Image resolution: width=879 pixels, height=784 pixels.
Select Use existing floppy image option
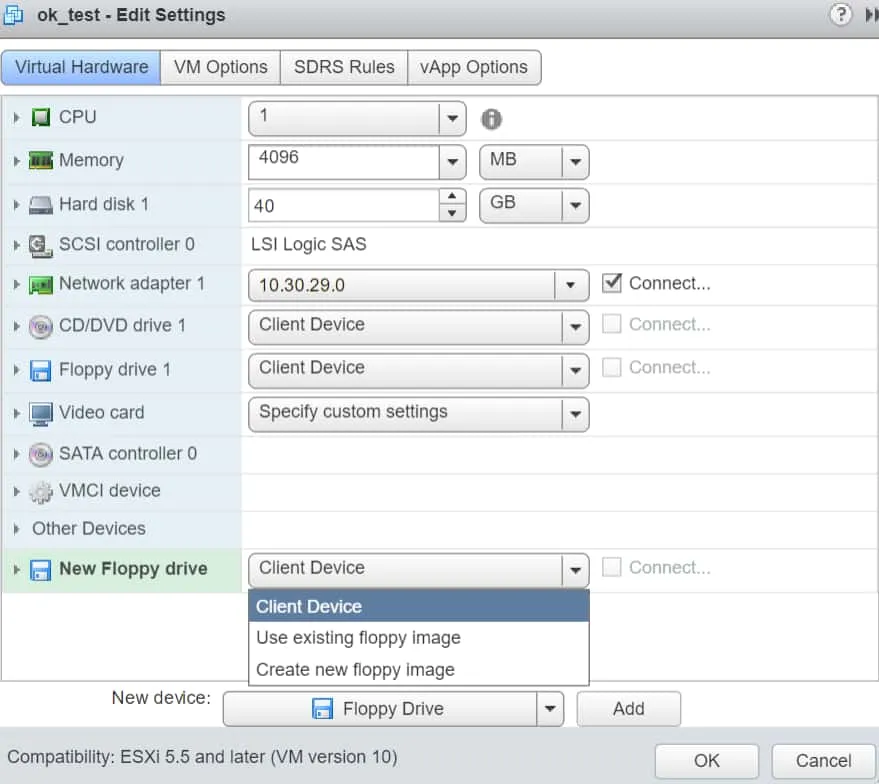click(358, 638)
